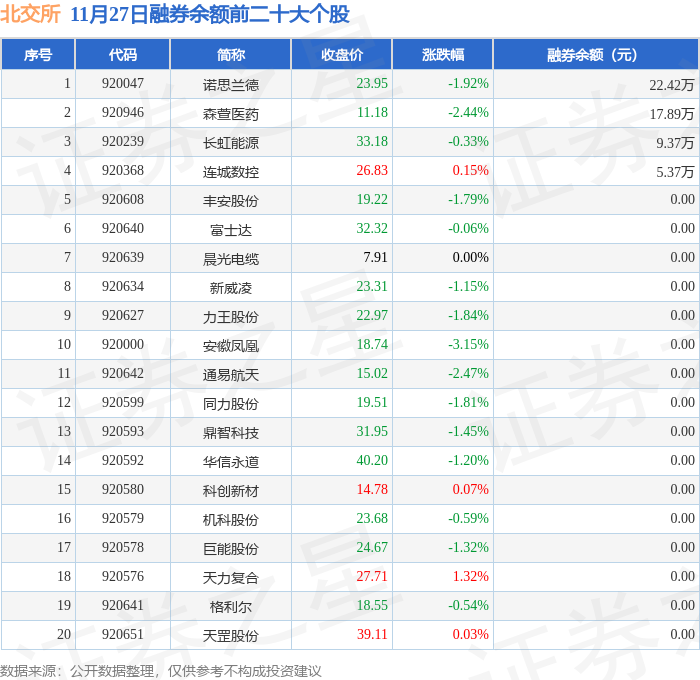The height and width of the screenshot is (680, 700).
Task: Select stock name 晨光电缆
Action: [x=230, y=259]
